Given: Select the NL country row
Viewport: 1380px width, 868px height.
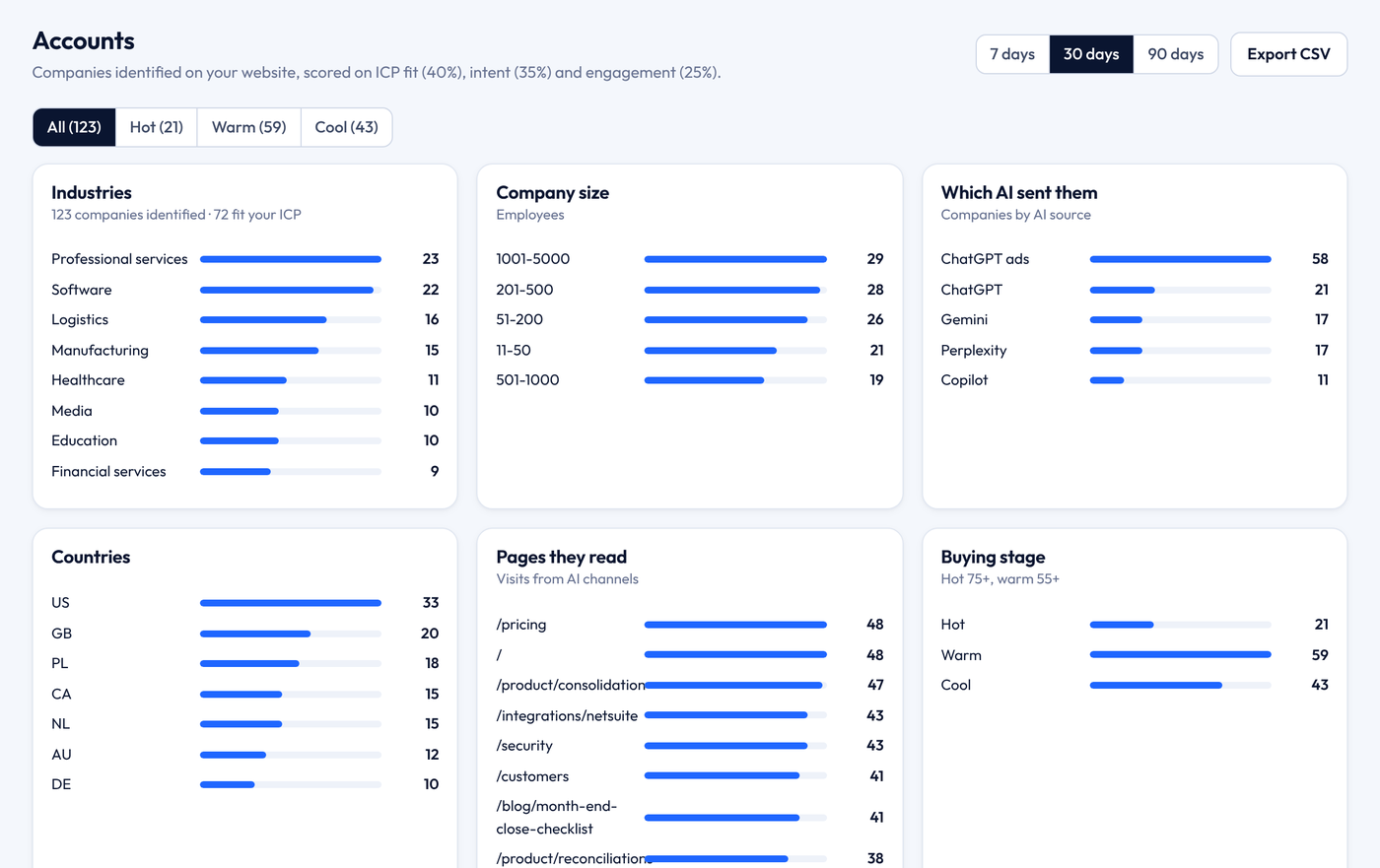Looking at the screenshot, I should click(x=244, y=724).
